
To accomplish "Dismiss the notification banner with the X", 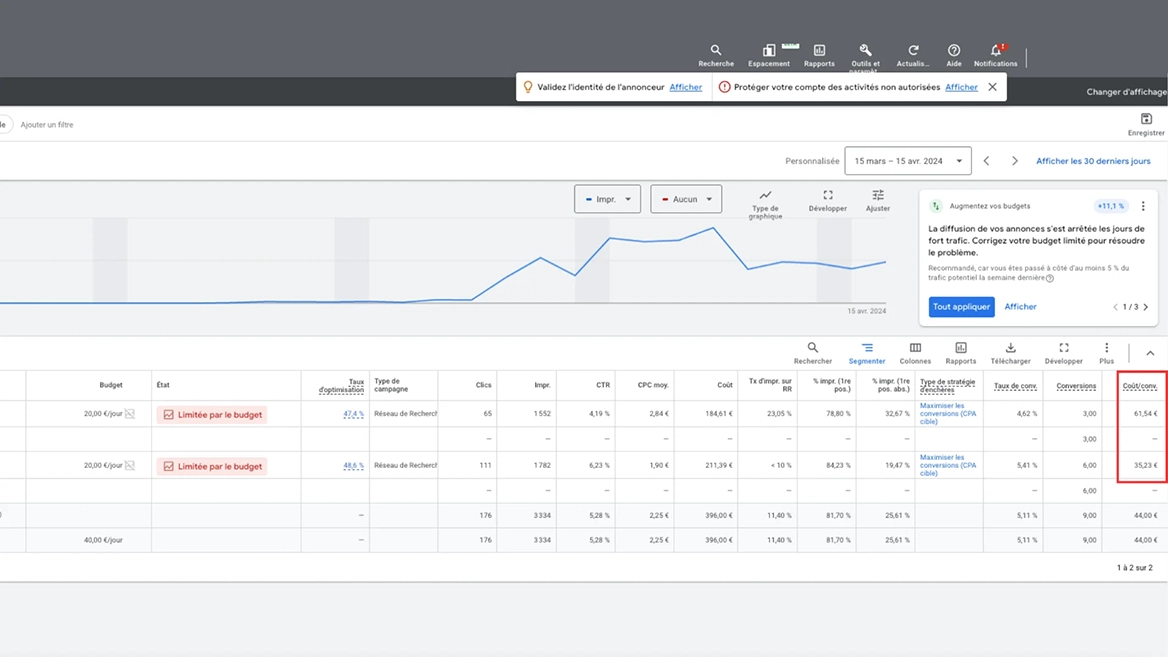I will tap(992, 87).
